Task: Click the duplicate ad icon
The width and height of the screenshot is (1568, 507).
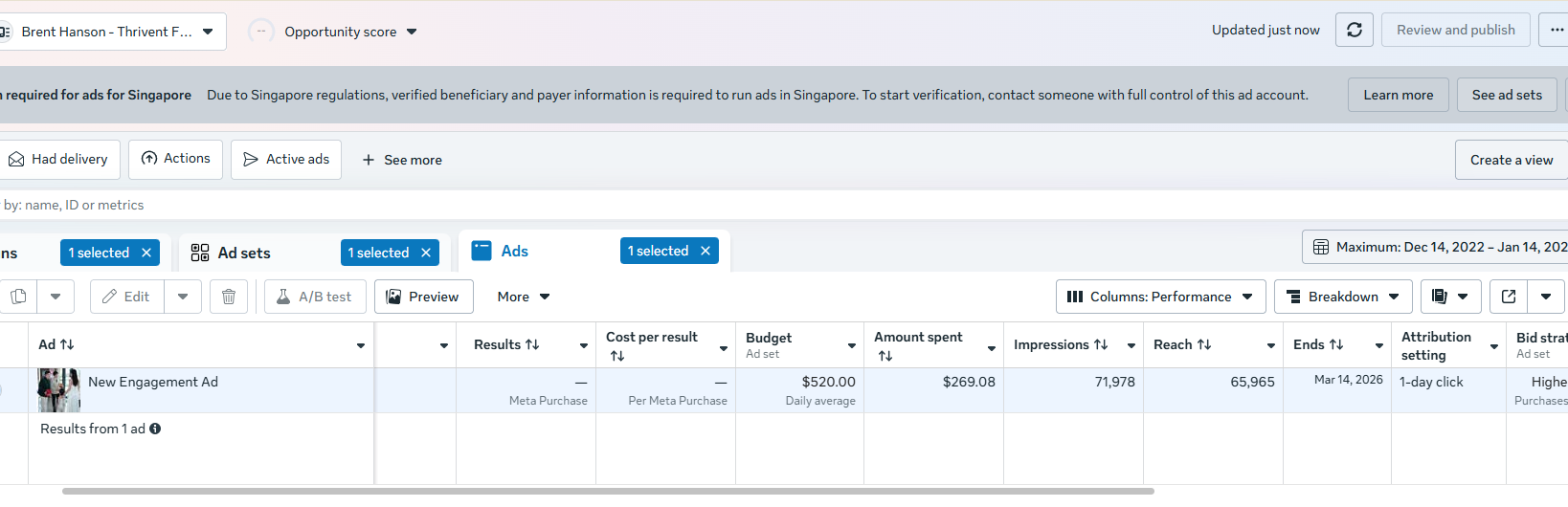Action: click(18, 297)
